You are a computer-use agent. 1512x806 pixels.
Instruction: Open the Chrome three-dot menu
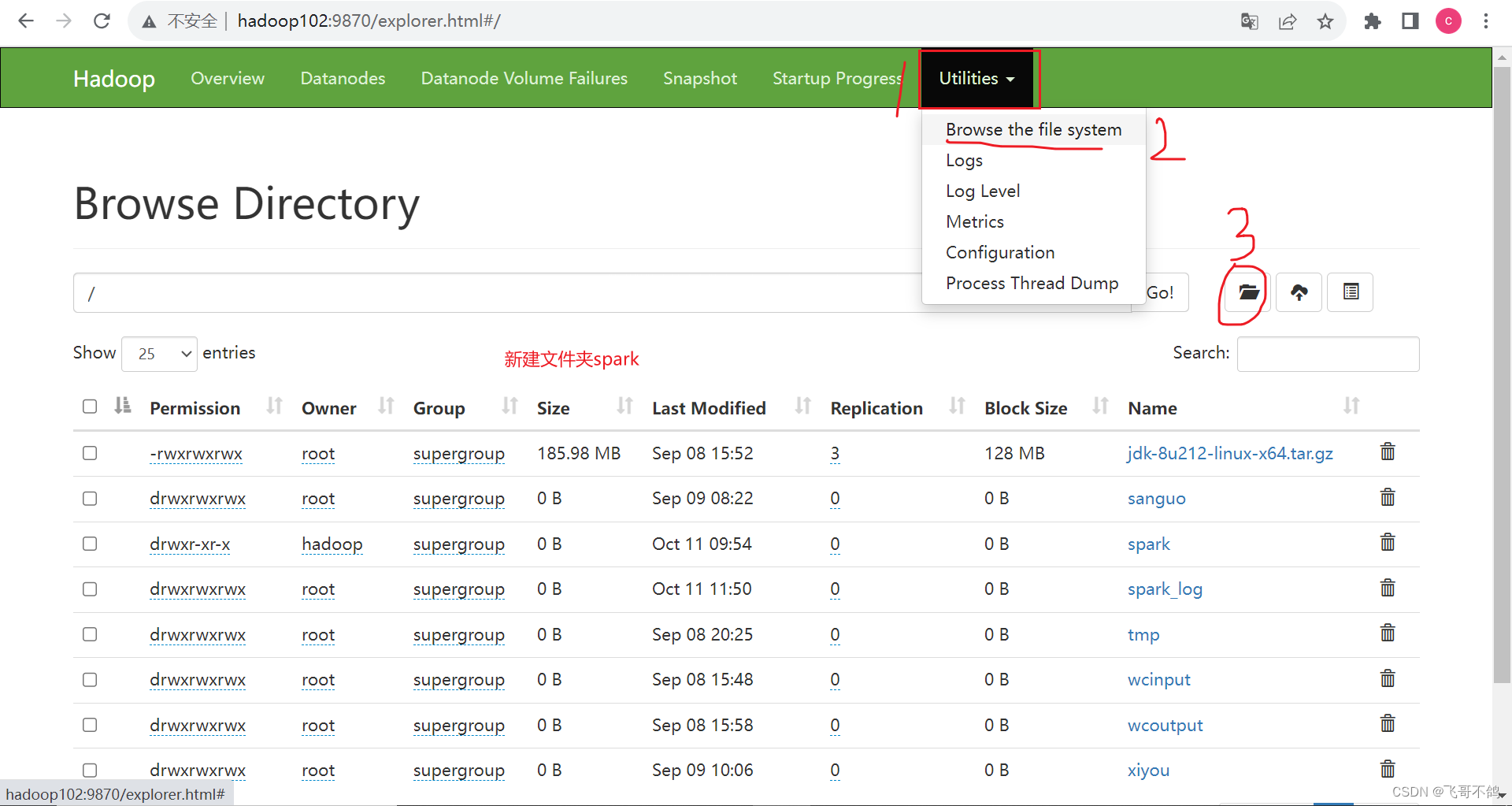(x=1486, y=21)
